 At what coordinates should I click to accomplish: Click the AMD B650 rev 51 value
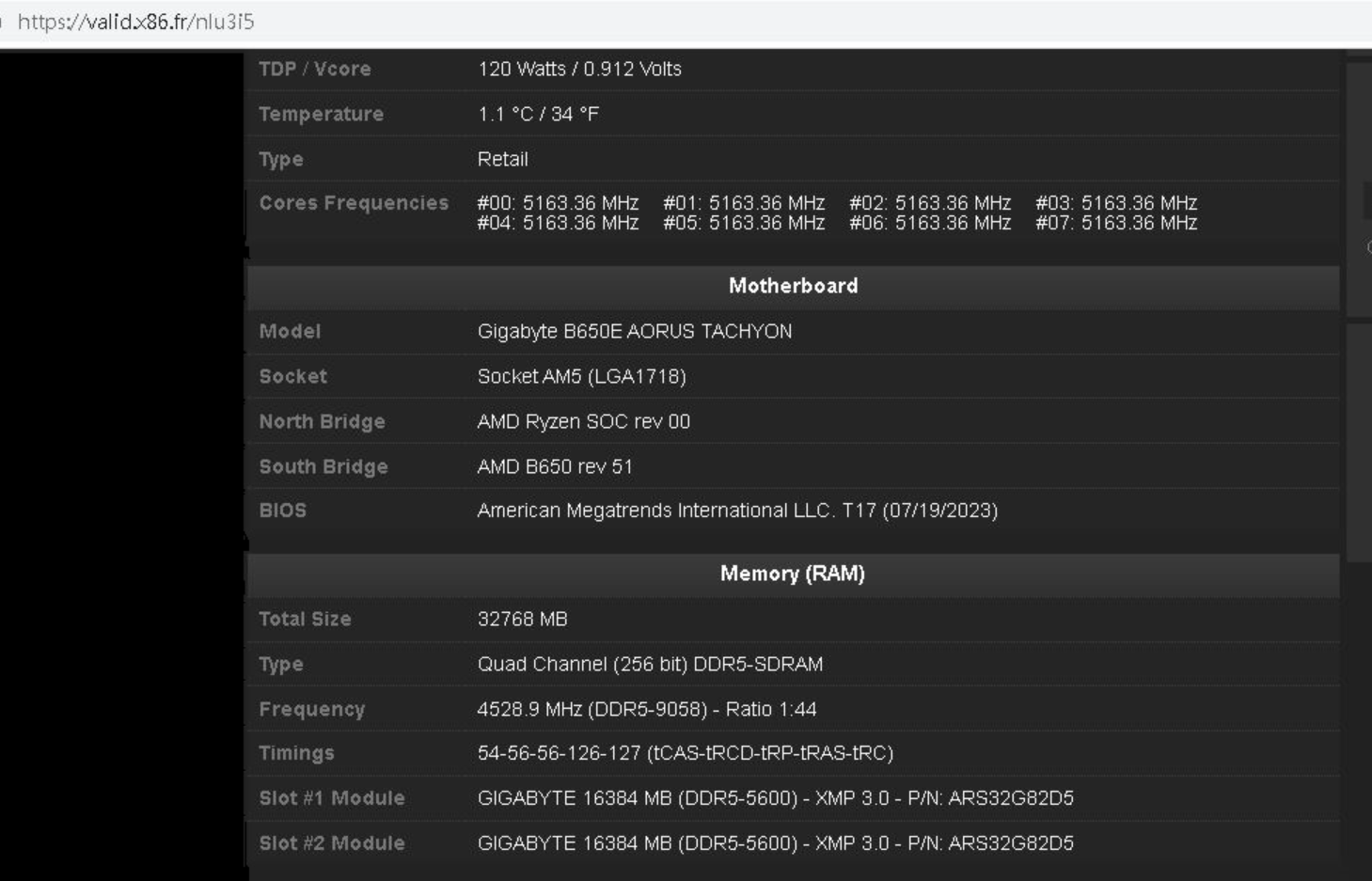pyautogui.click(x=555, y=466)
